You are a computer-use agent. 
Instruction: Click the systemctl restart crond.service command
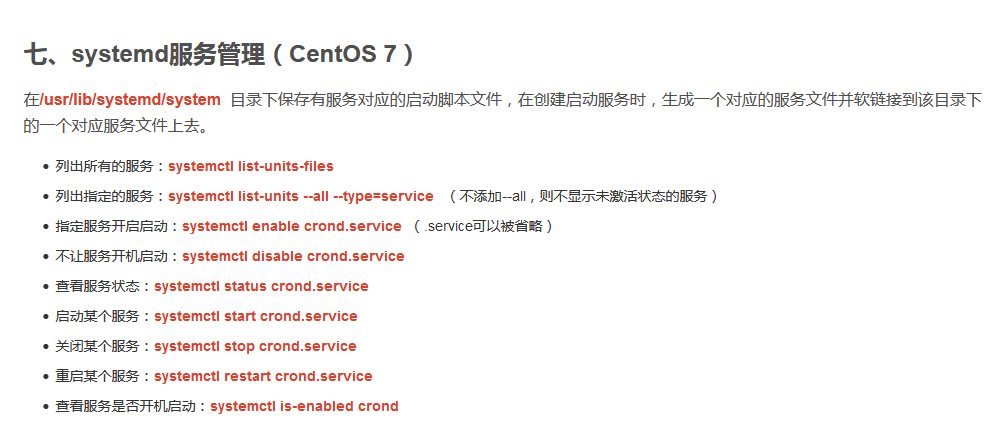(263, 376)
